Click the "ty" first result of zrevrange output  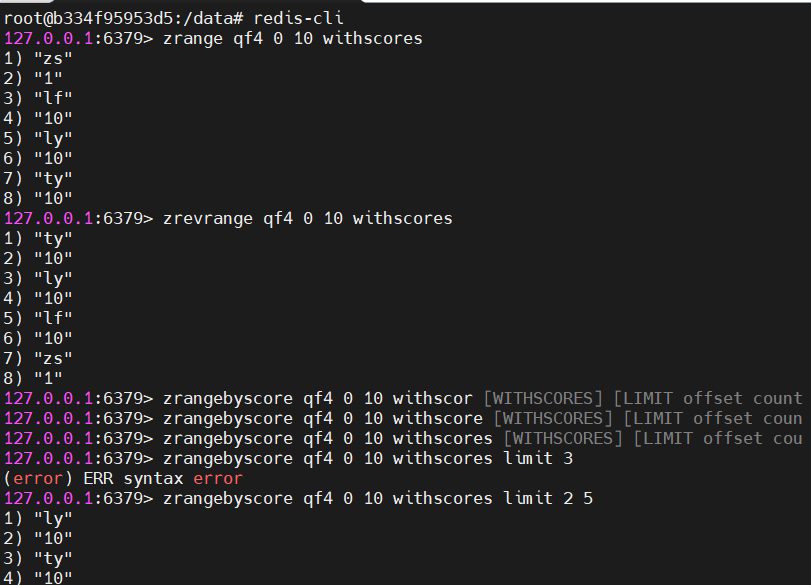53,239
